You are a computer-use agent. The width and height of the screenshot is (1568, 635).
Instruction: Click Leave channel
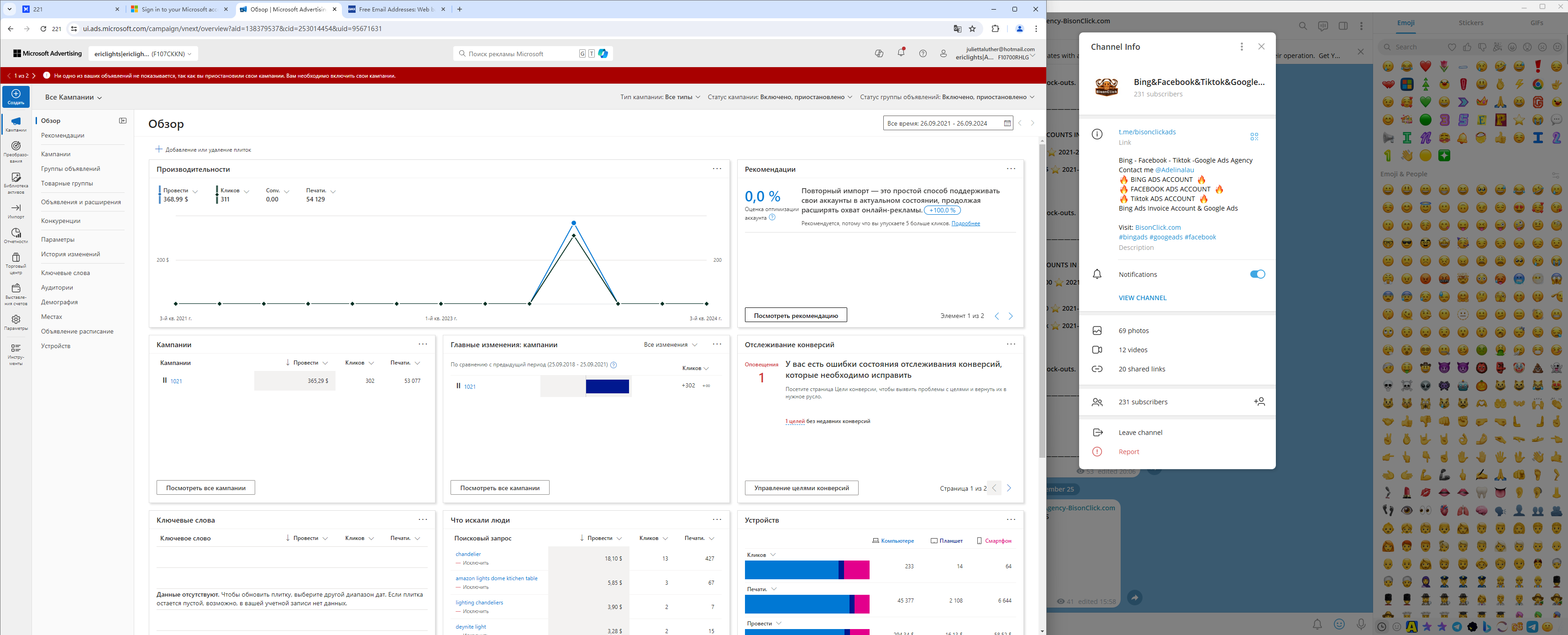(1140, 433)
